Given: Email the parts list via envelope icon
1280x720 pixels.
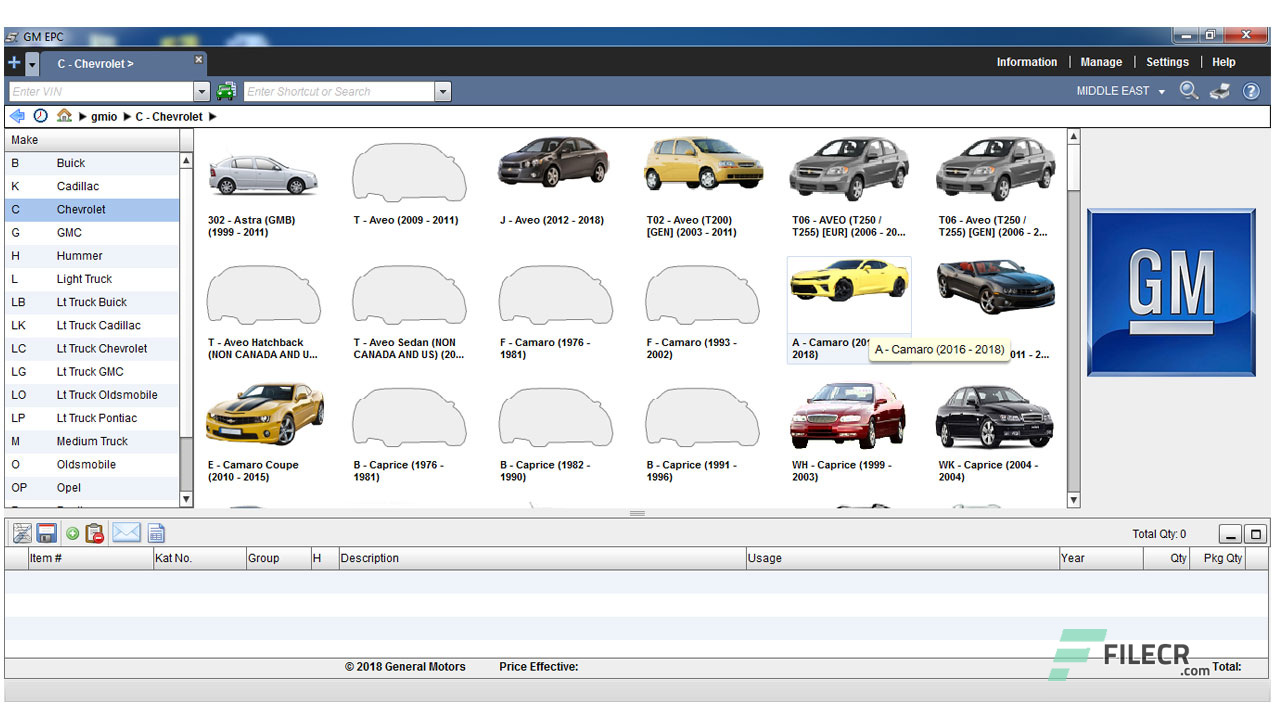Looking at the screenshot, I should point(126,533).
